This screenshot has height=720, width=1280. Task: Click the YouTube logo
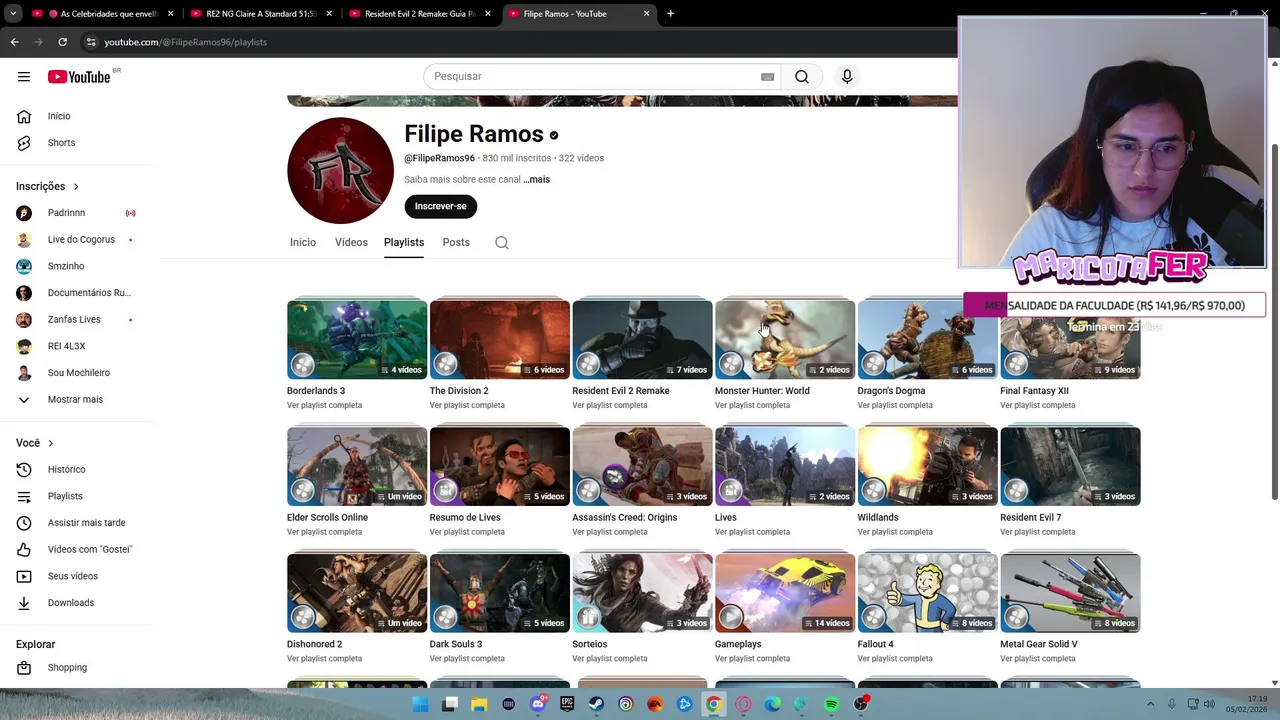coord(79,77)
